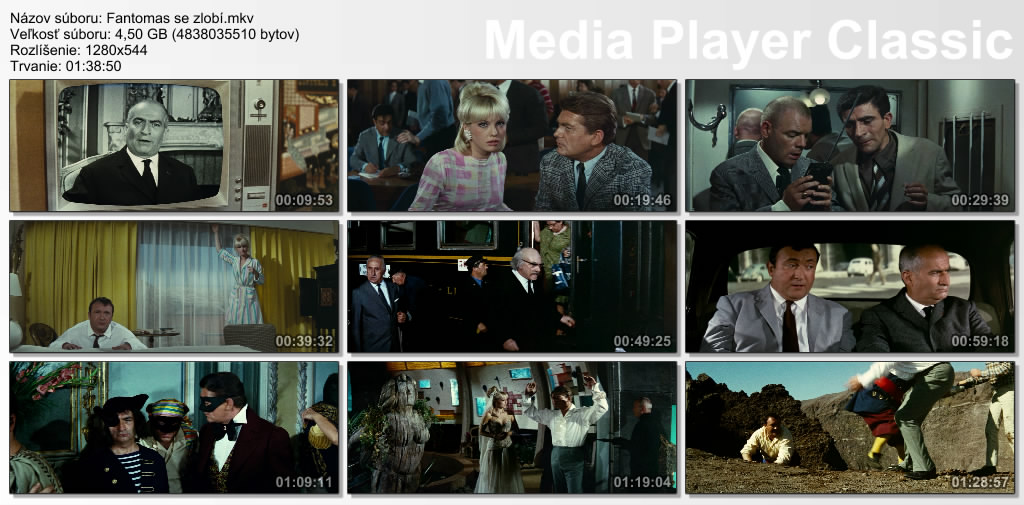Click thumbnail of two men in car

click(x=850, y=286)
